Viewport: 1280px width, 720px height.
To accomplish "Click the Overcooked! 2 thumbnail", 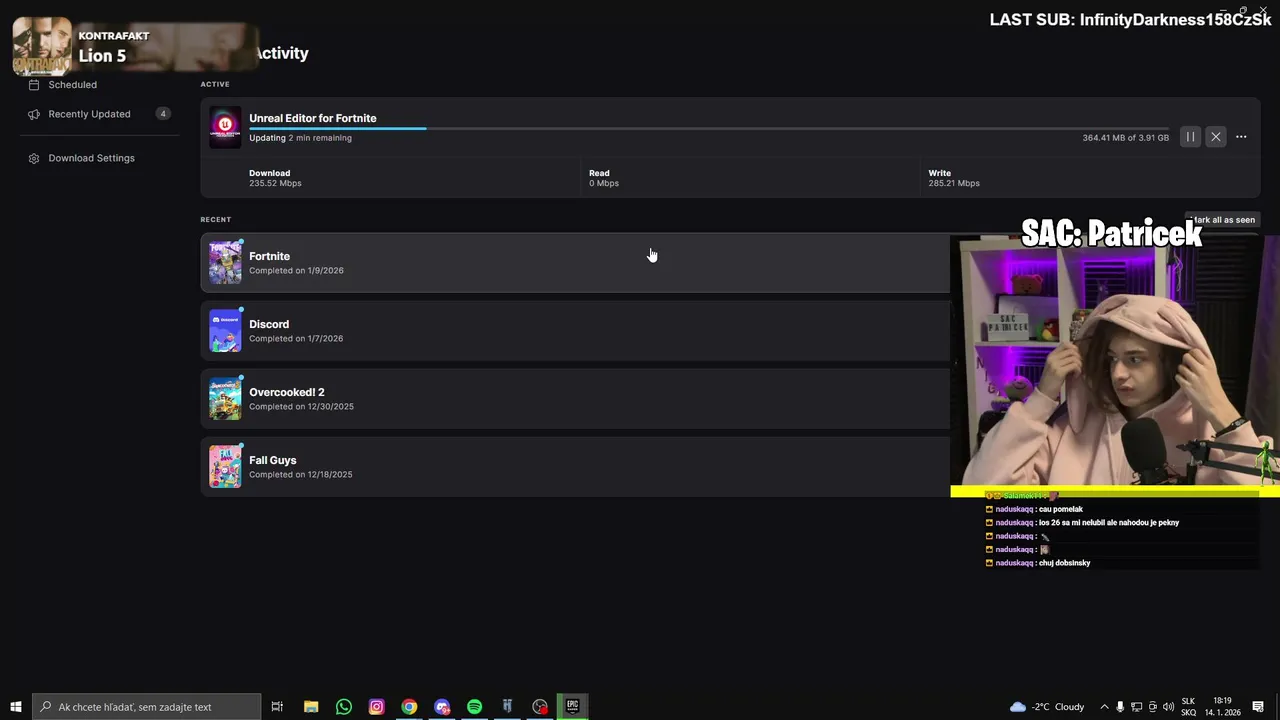I will pos(225,399).
